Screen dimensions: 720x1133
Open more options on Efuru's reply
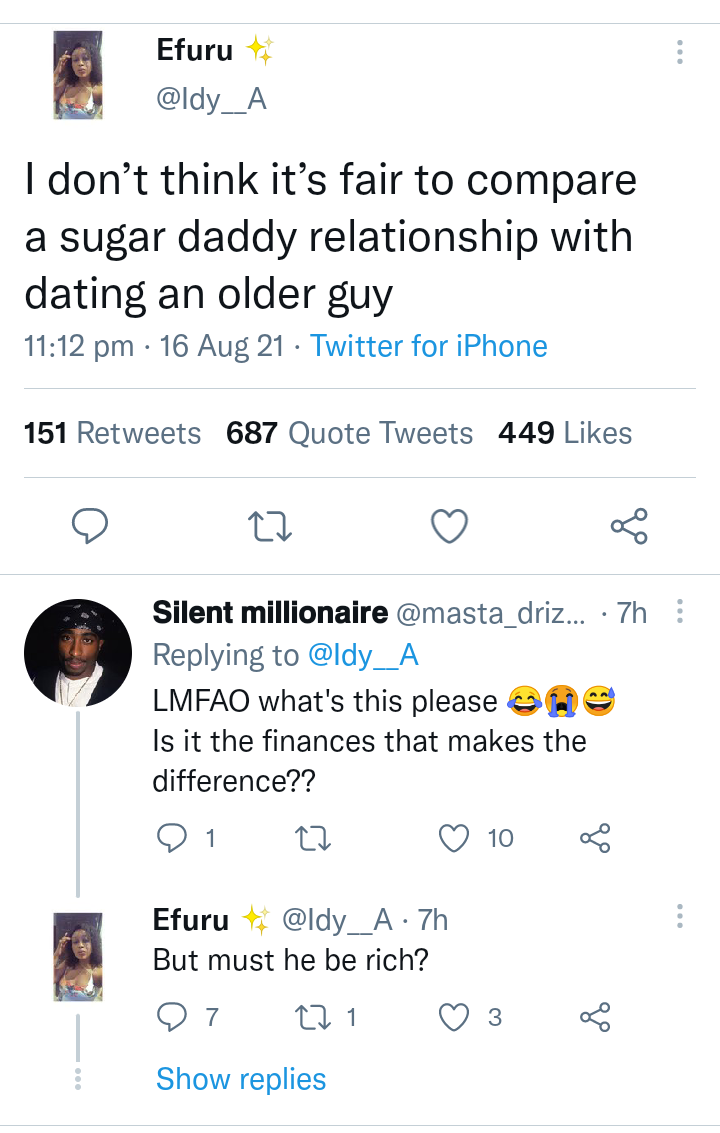pyautogui.click(x=680, y=916)
